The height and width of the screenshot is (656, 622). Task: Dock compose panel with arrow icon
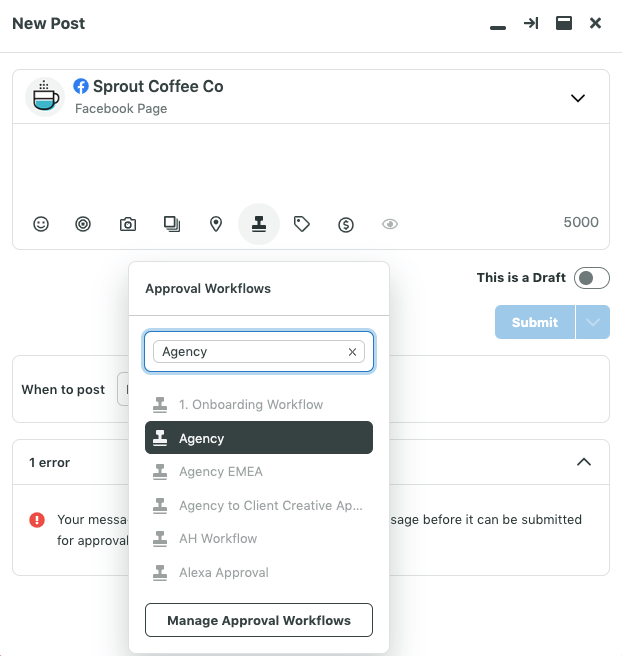(531, 23)
